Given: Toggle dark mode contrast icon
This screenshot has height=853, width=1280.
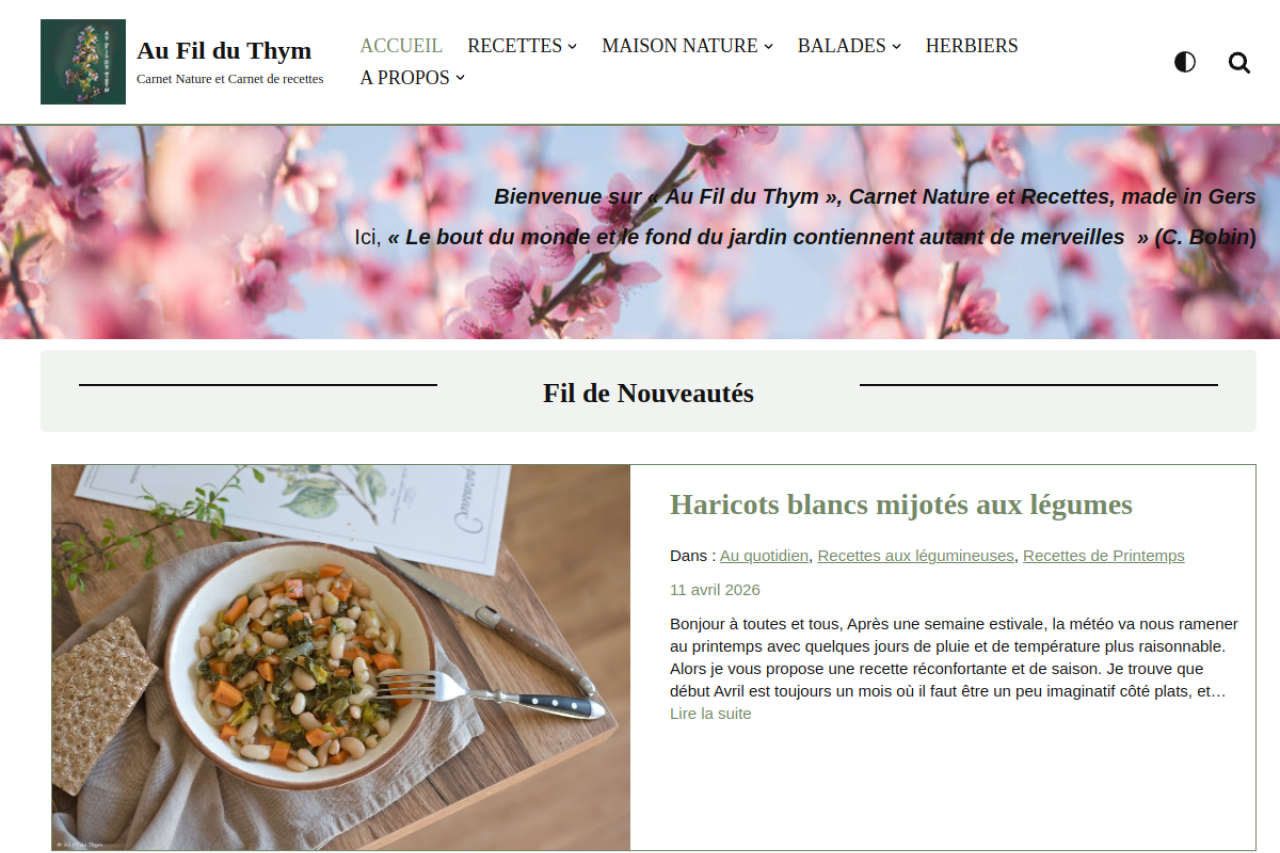Looking at the screenshot, I should 1185,62.
